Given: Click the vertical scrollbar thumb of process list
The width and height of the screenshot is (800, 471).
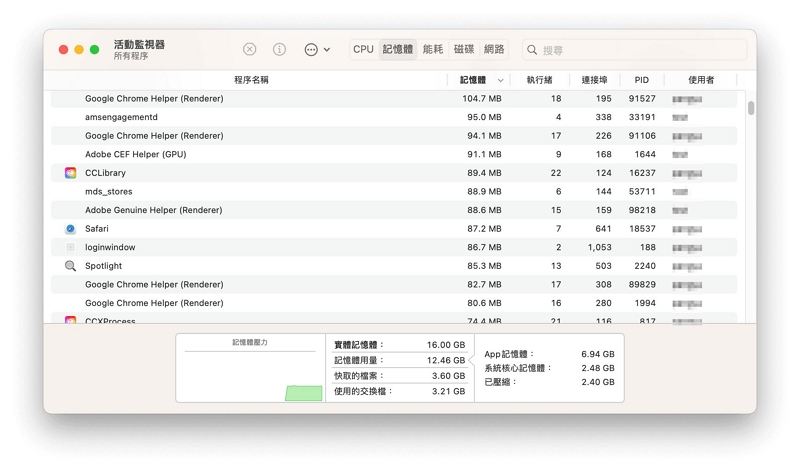Looking at the screenshot, I should (x=751, y=108).
